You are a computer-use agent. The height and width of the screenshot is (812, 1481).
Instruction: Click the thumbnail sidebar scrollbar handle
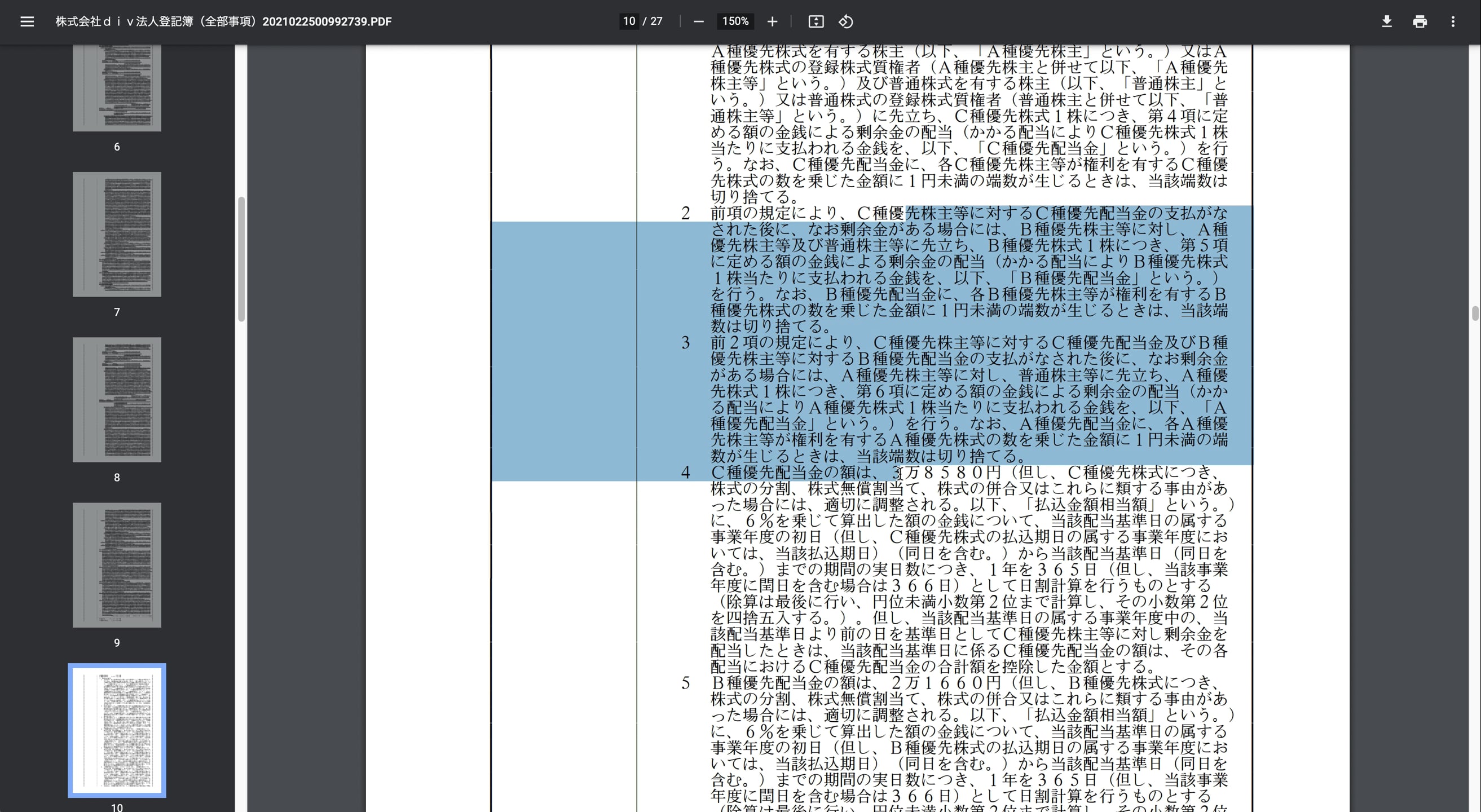[241, 259]
